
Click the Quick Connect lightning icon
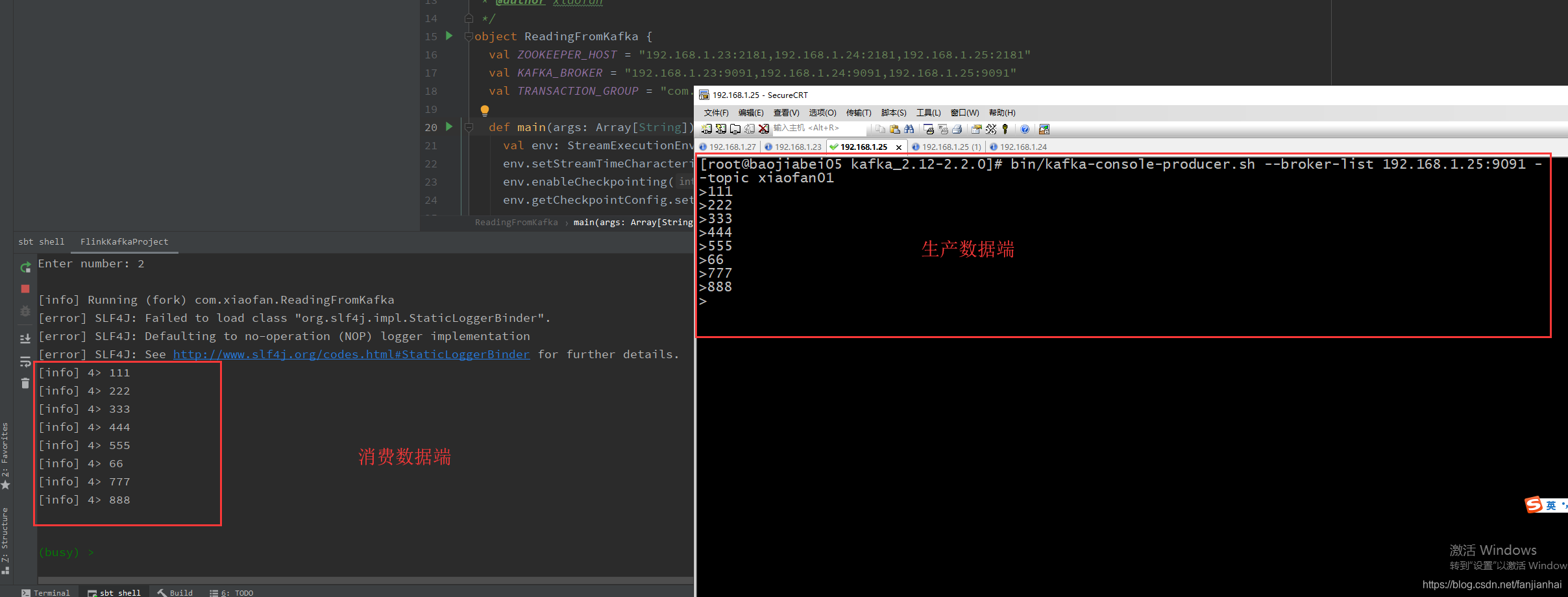(x=721, y=129)
